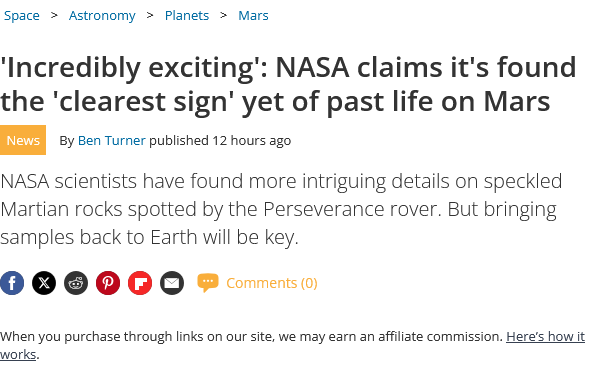Share article on Flipboard
602x371 pixels.
(x=140, y=283)
